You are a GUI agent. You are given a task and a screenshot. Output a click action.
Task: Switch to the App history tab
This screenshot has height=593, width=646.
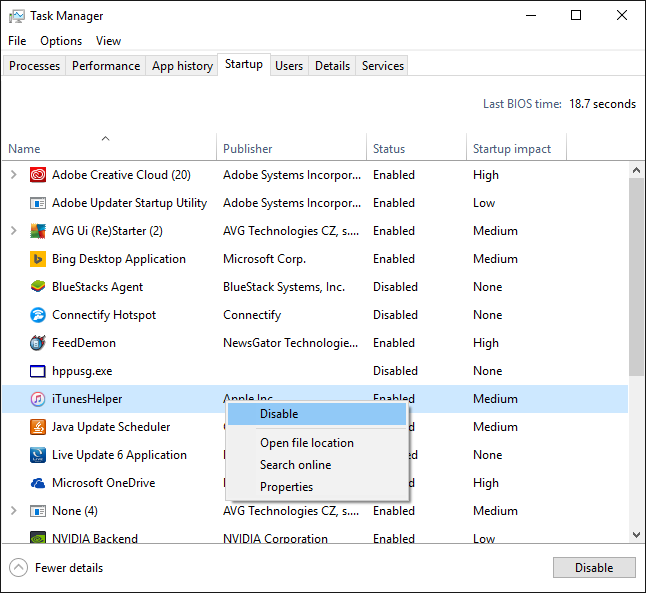click(182, 66)
